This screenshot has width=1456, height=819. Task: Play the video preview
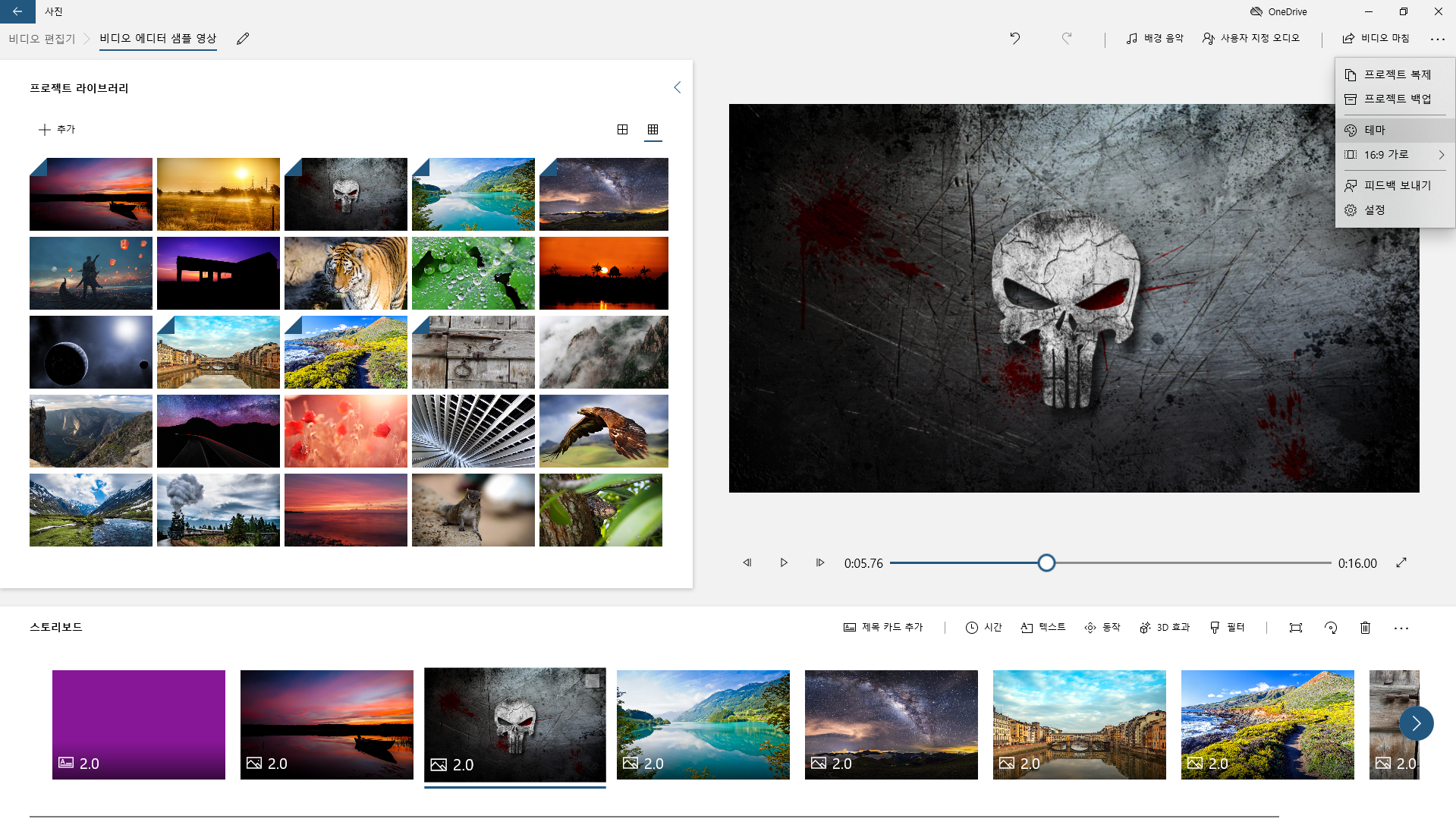(784, 562)
